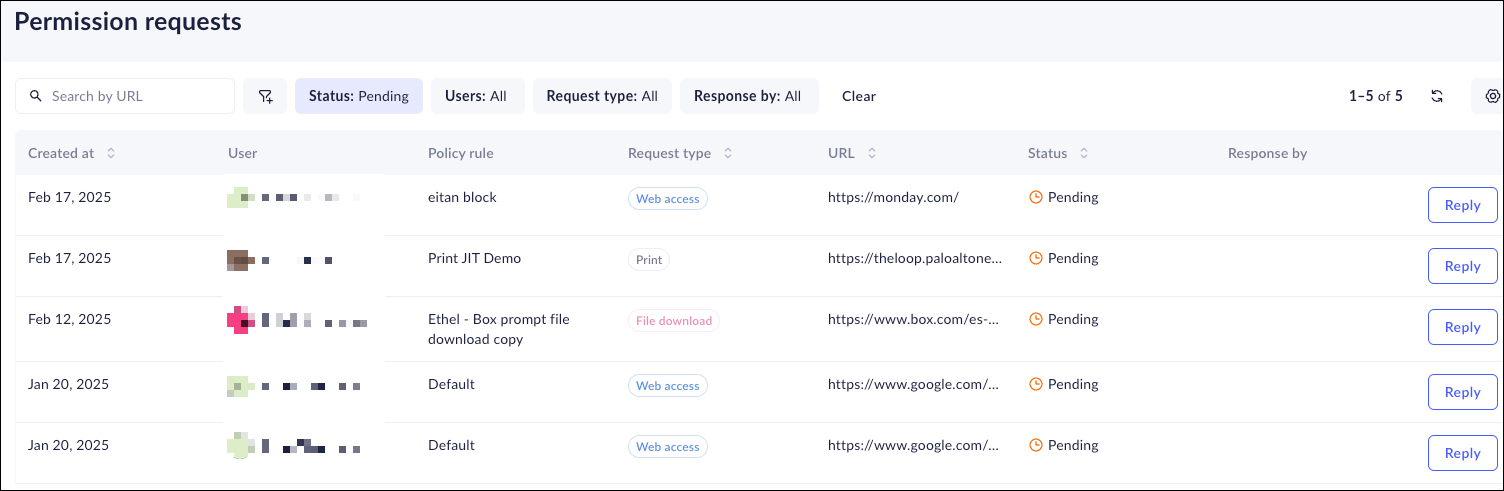Click the https://monday.com/ URL cell
Screen dimensions: 1504x491
pos(893,197)
